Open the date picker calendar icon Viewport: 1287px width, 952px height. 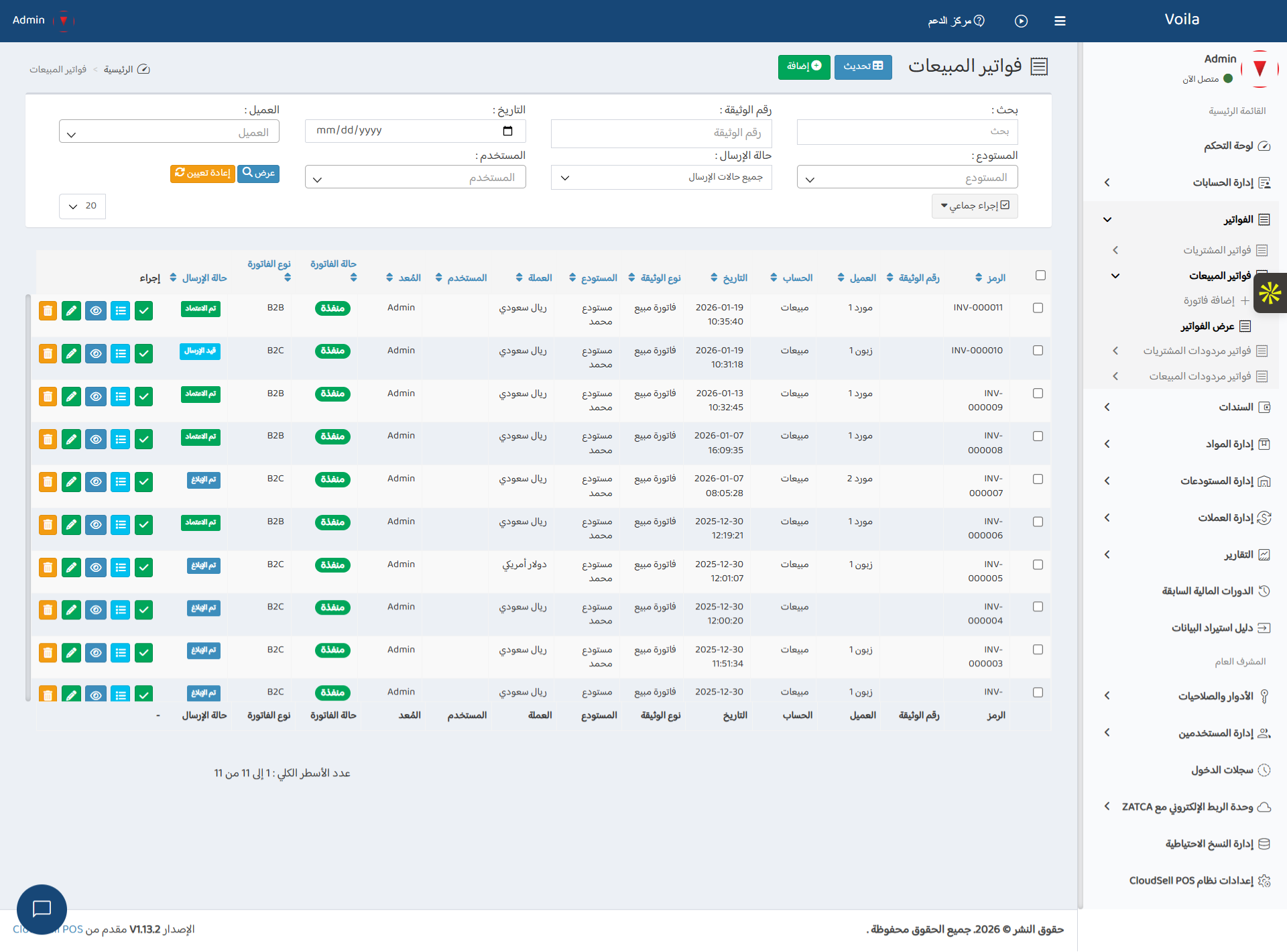(x=507, y=131)
